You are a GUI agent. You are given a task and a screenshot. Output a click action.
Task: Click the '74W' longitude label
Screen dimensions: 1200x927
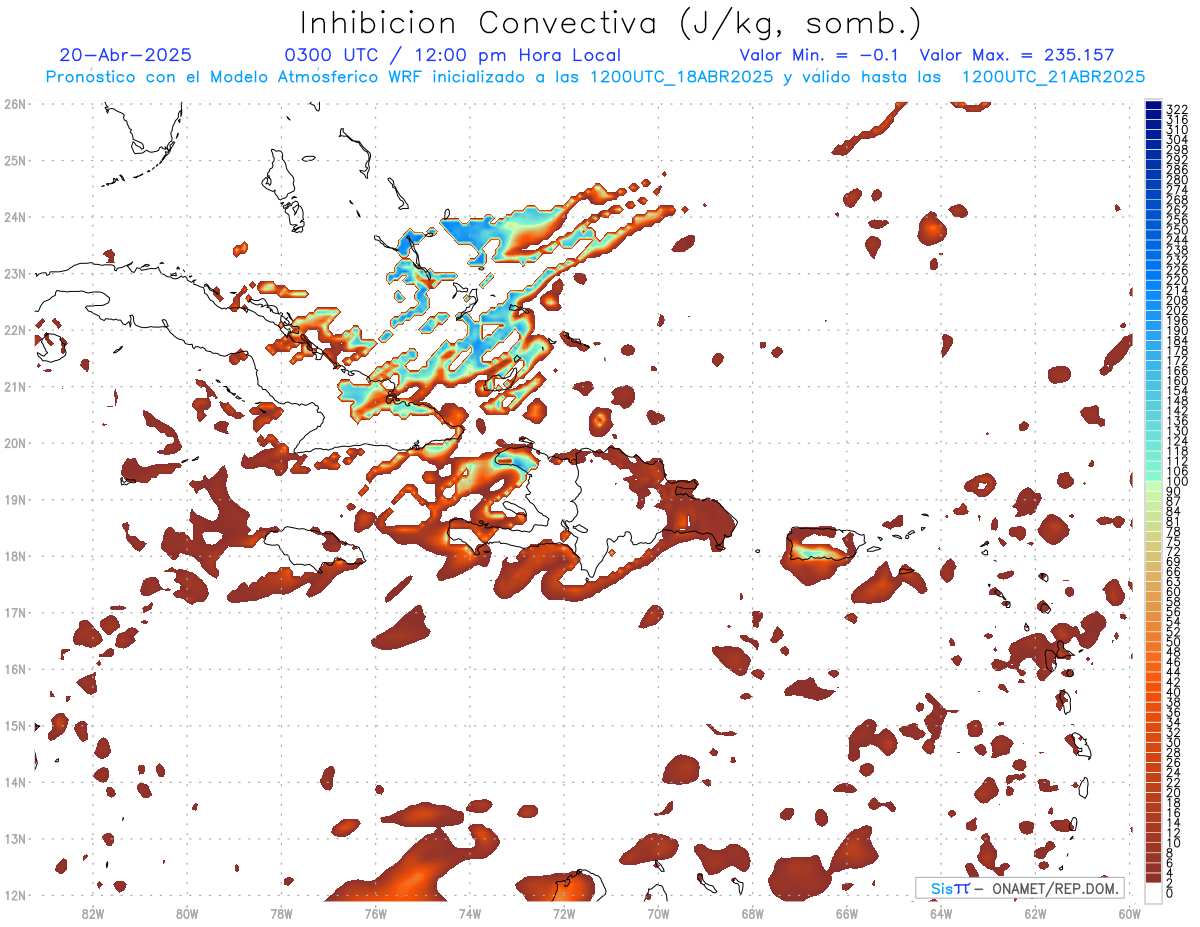[x=470, y=913]
